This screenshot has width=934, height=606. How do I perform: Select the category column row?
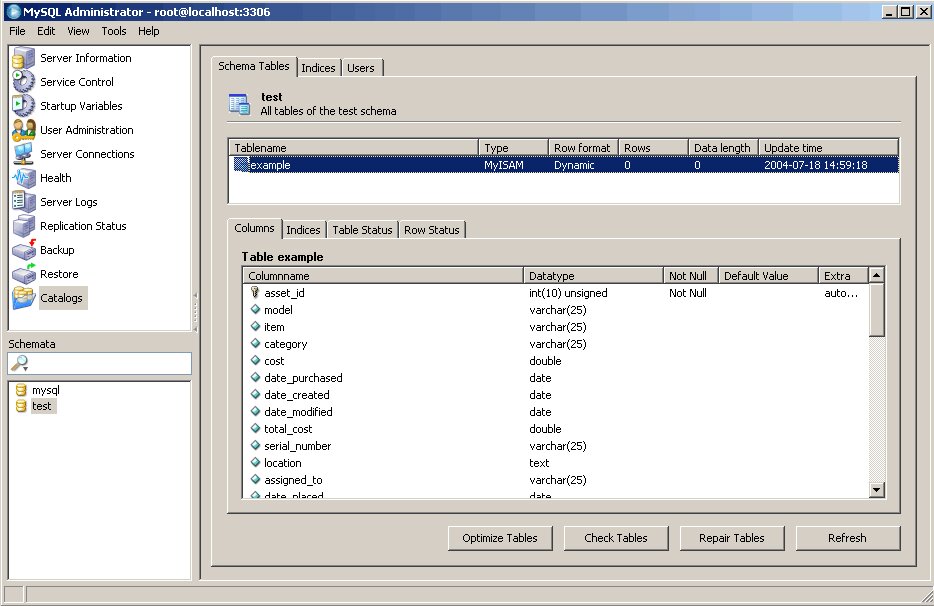556,344
